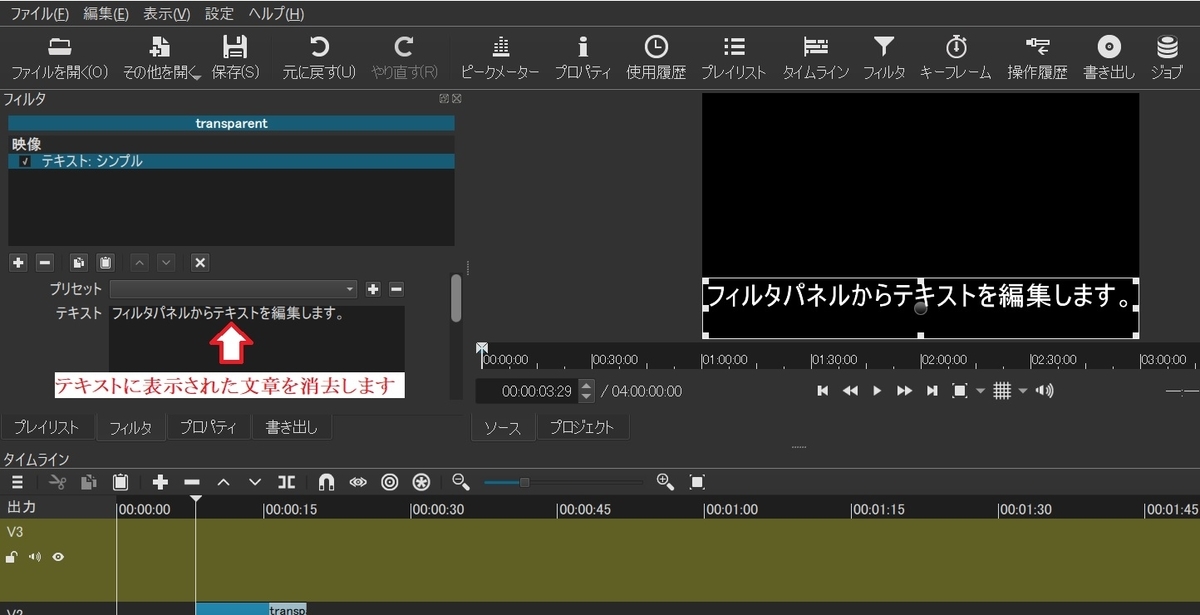This screenshot has height=615, width=1200.
Task: Split at playhead timeline icon
Action: [287, 482]
